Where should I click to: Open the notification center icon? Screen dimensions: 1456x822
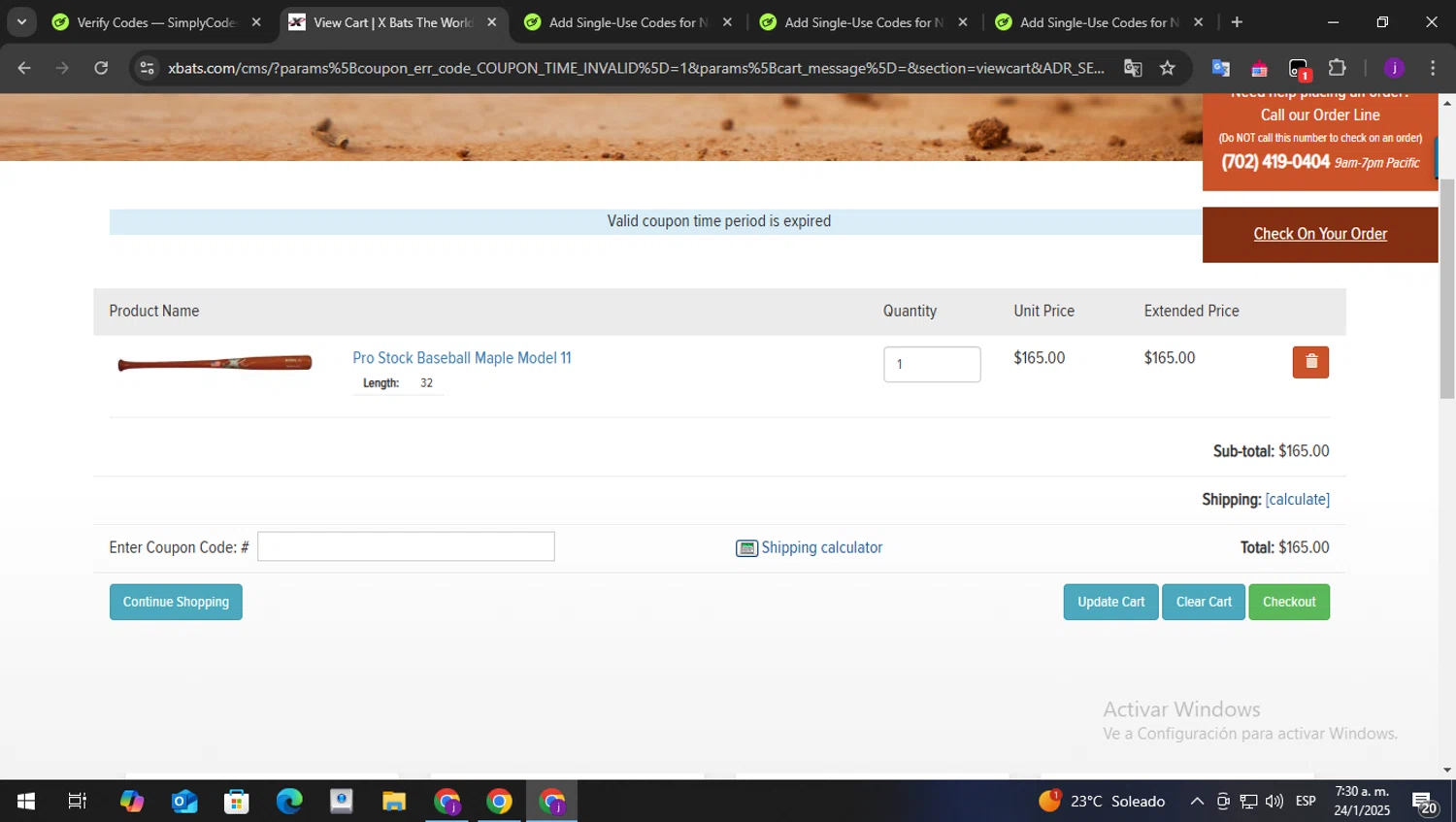(1424, 802)
